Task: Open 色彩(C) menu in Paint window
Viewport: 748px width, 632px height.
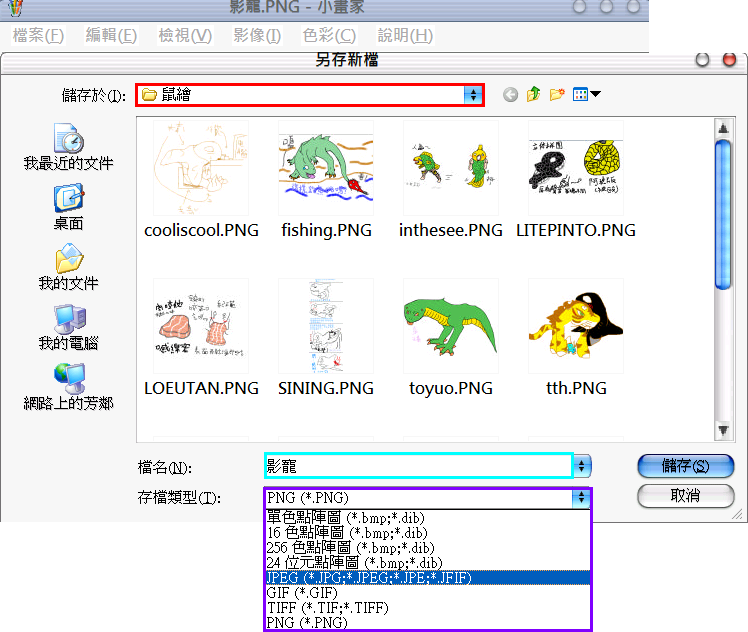Action: [329, 35]
